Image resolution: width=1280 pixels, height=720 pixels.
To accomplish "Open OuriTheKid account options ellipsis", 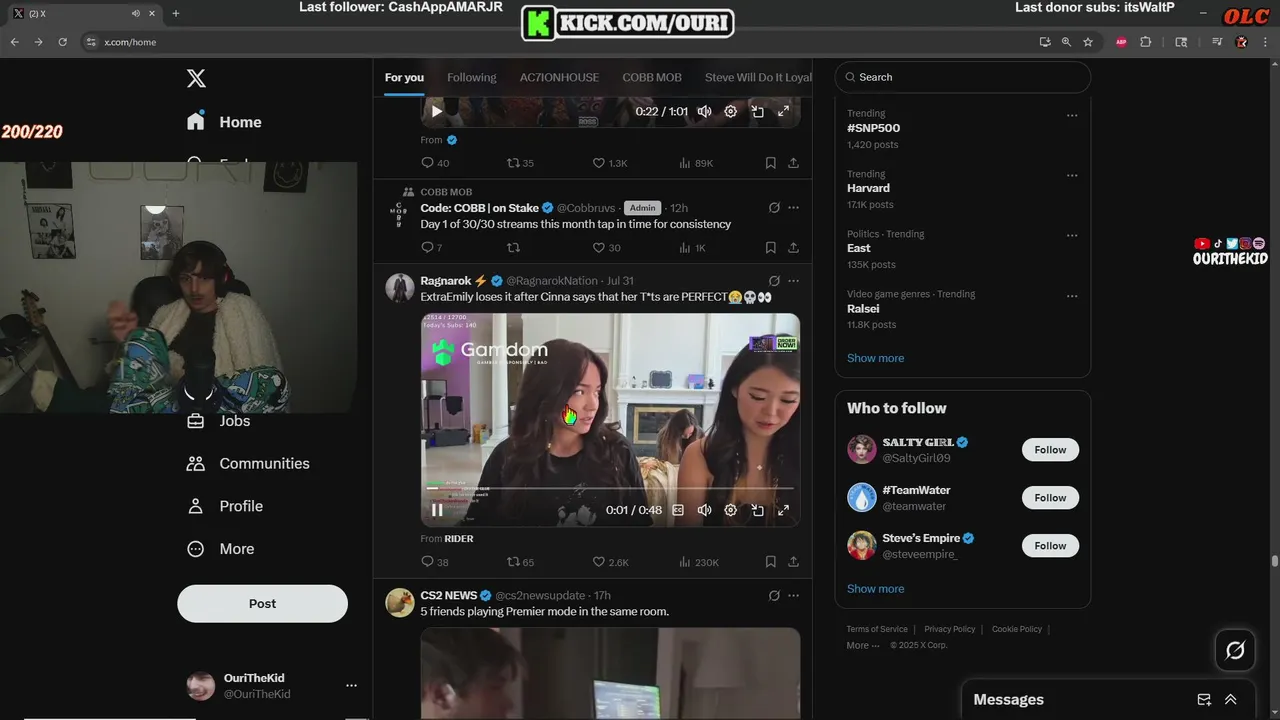I will 351,686.
